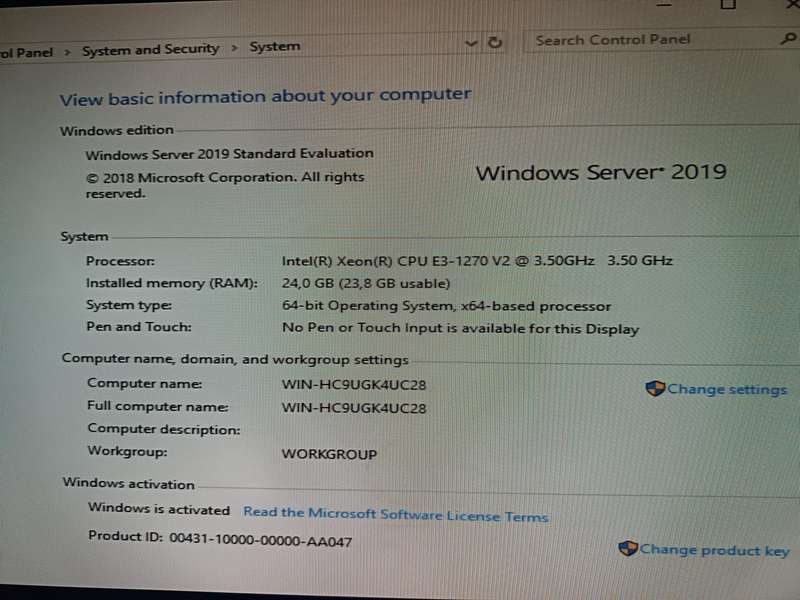
Task: Click Windows Server 2019 Standard Evaluation text
Action: tap(230, 154)
